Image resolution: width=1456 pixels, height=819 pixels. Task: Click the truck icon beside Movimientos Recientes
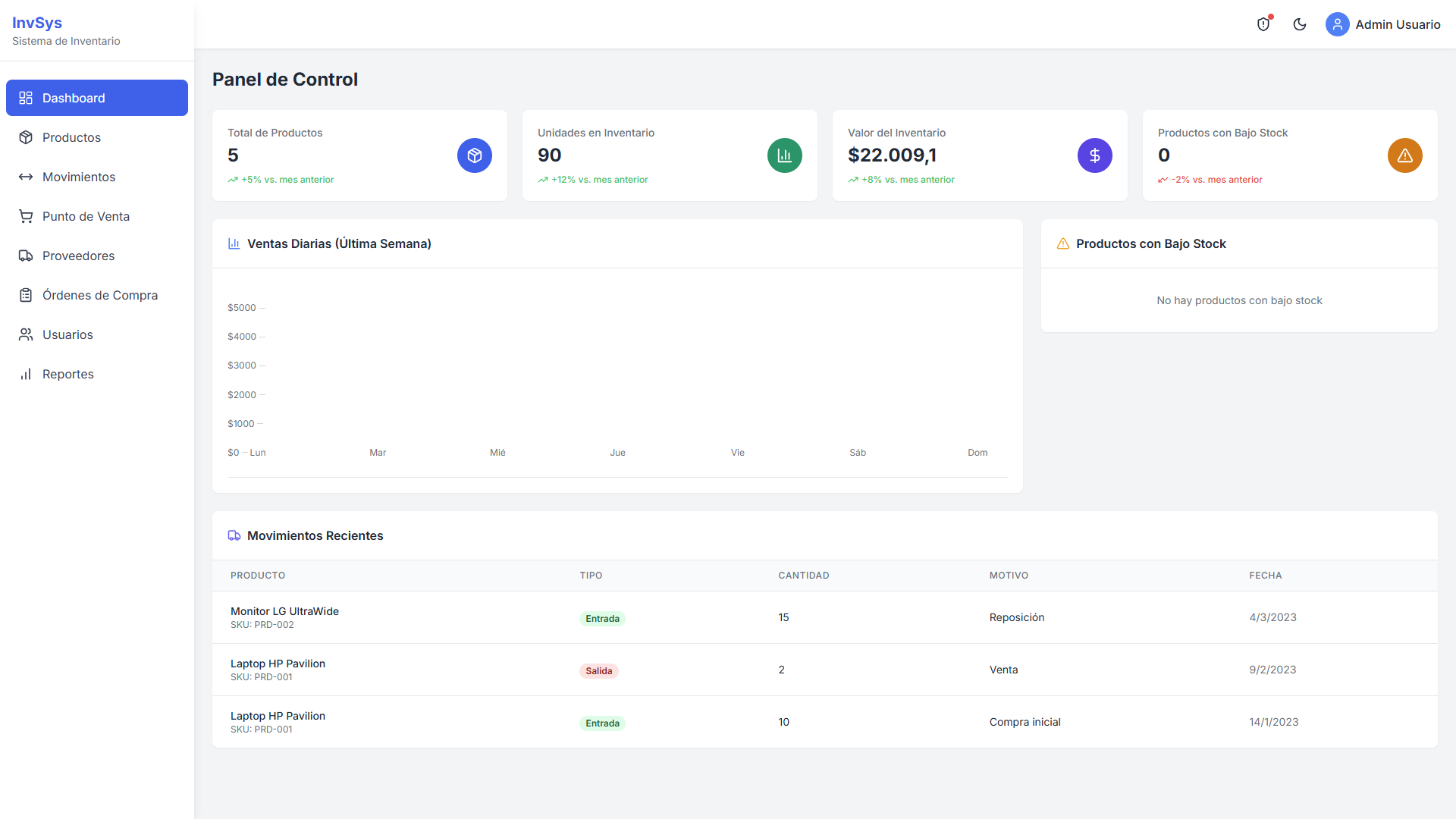click(234, 535)
